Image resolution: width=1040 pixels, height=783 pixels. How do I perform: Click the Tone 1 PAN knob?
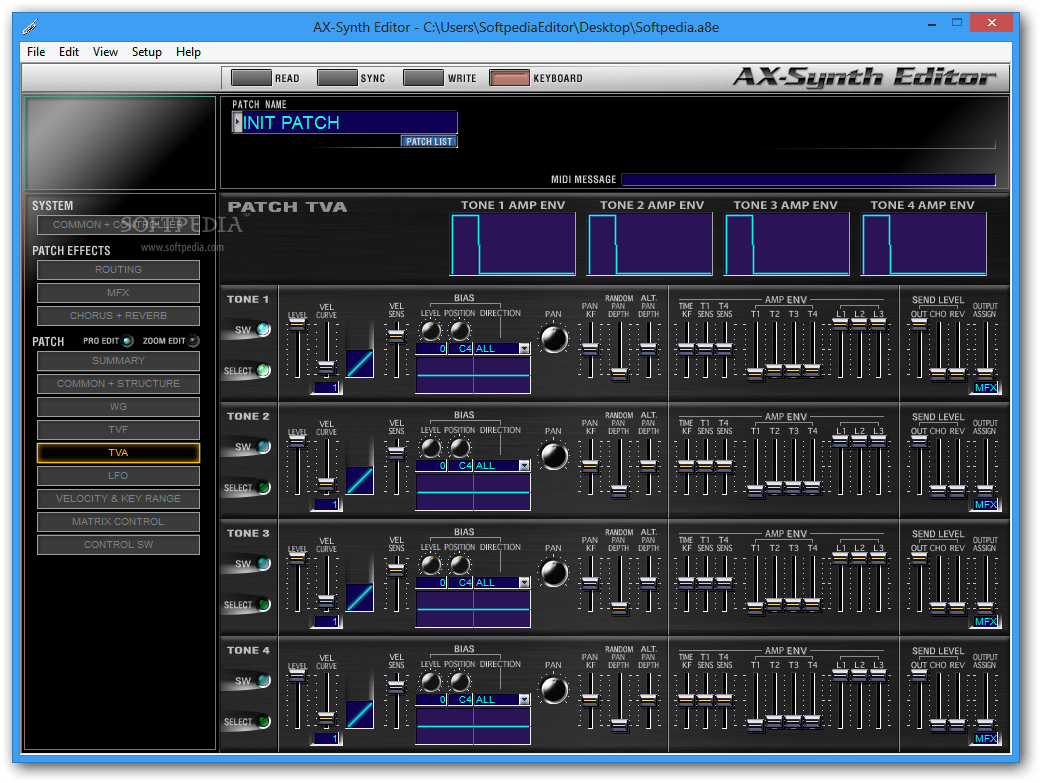[x=553, y=339]
